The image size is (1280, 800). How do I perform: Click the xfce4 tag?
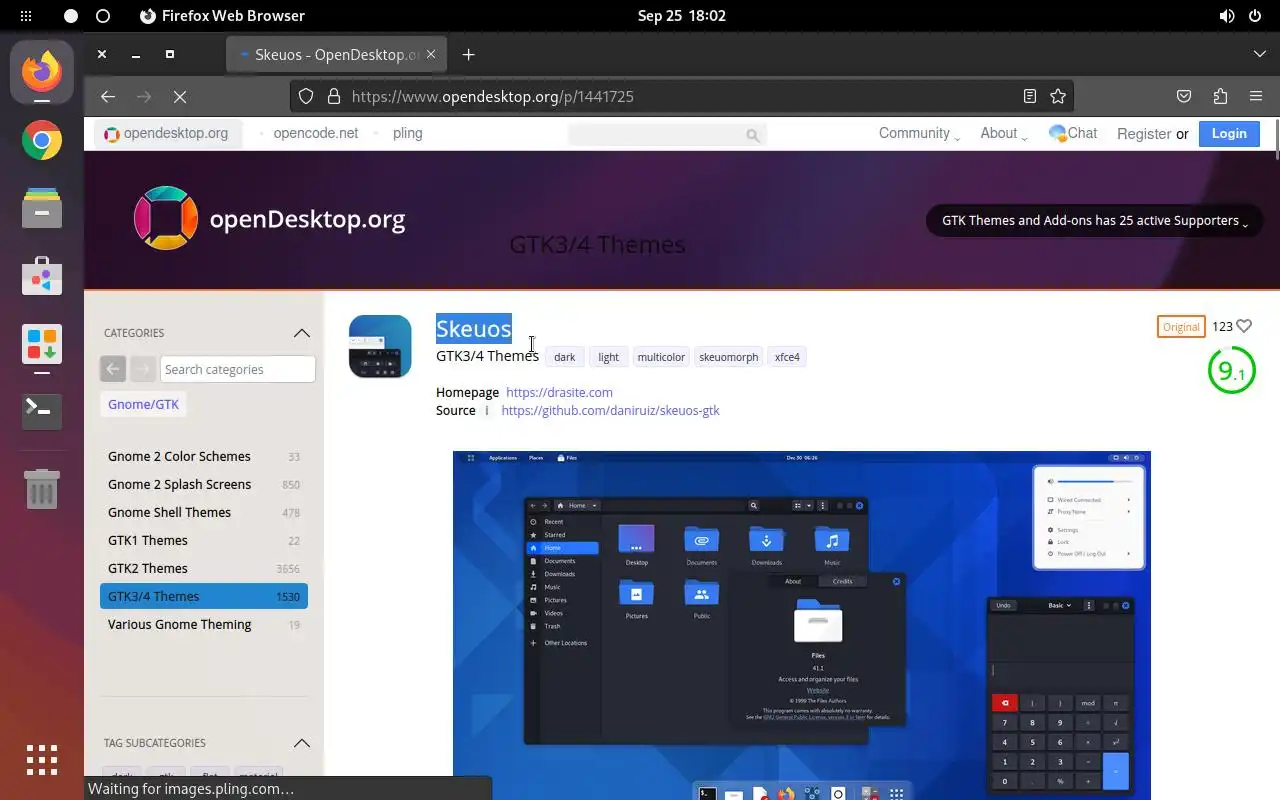pos(787,357)
